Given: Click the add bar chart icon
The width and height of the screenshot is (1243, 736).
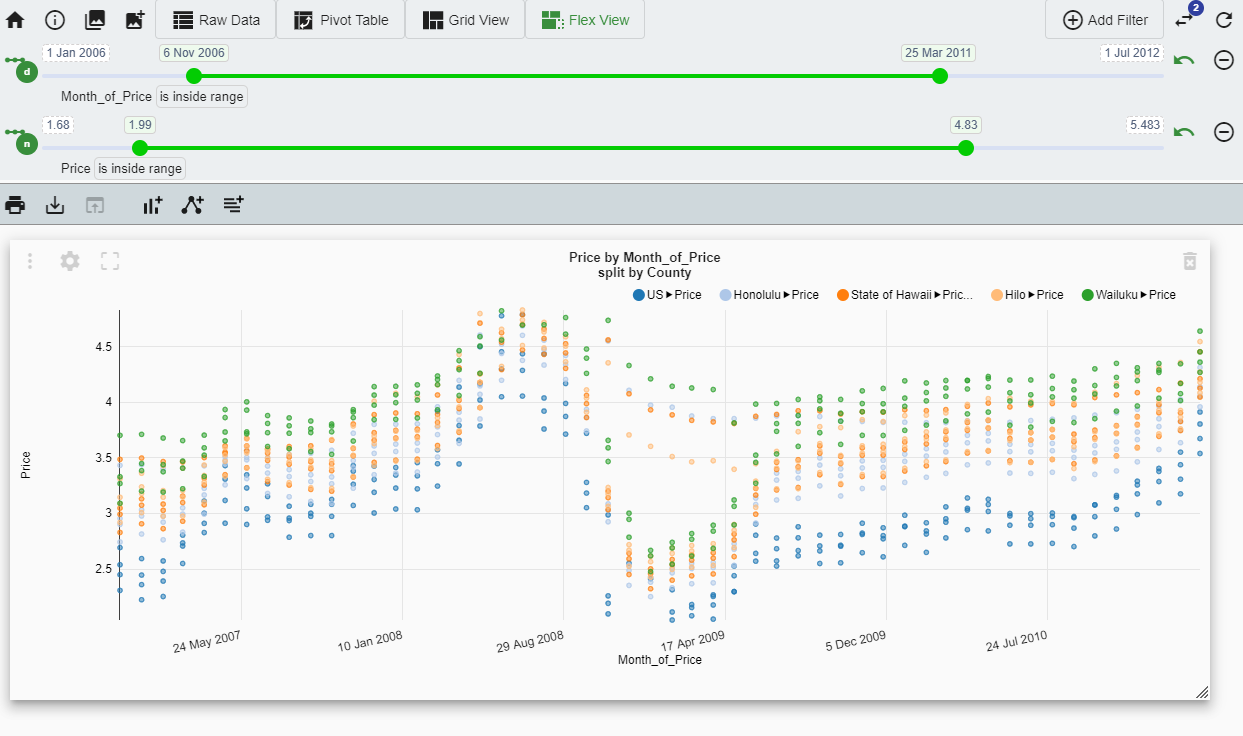Looking at the screenshot, I should [x=152, y=205].
